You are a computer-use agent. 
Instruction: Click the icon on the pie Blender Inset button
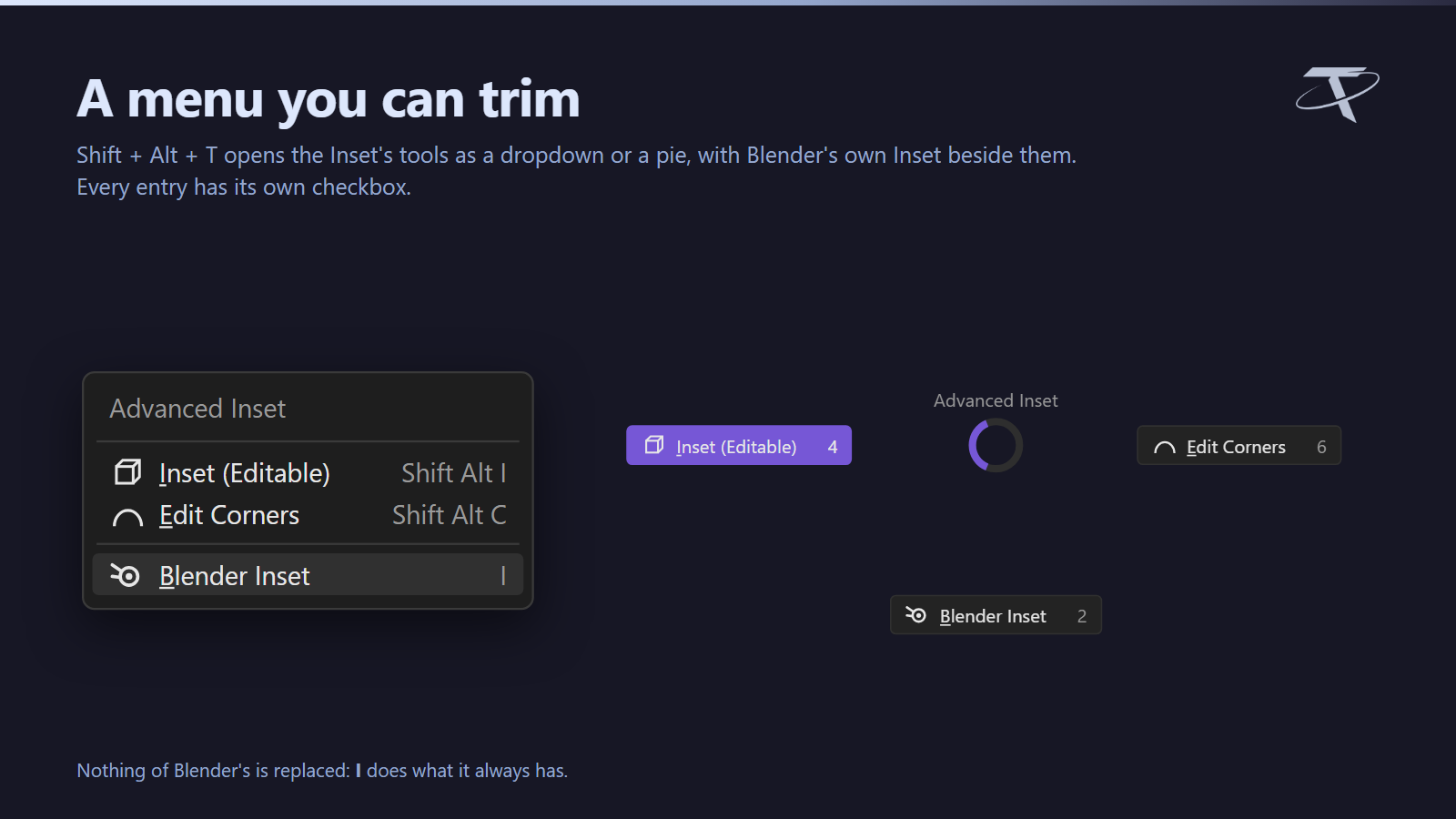[915, 615]
